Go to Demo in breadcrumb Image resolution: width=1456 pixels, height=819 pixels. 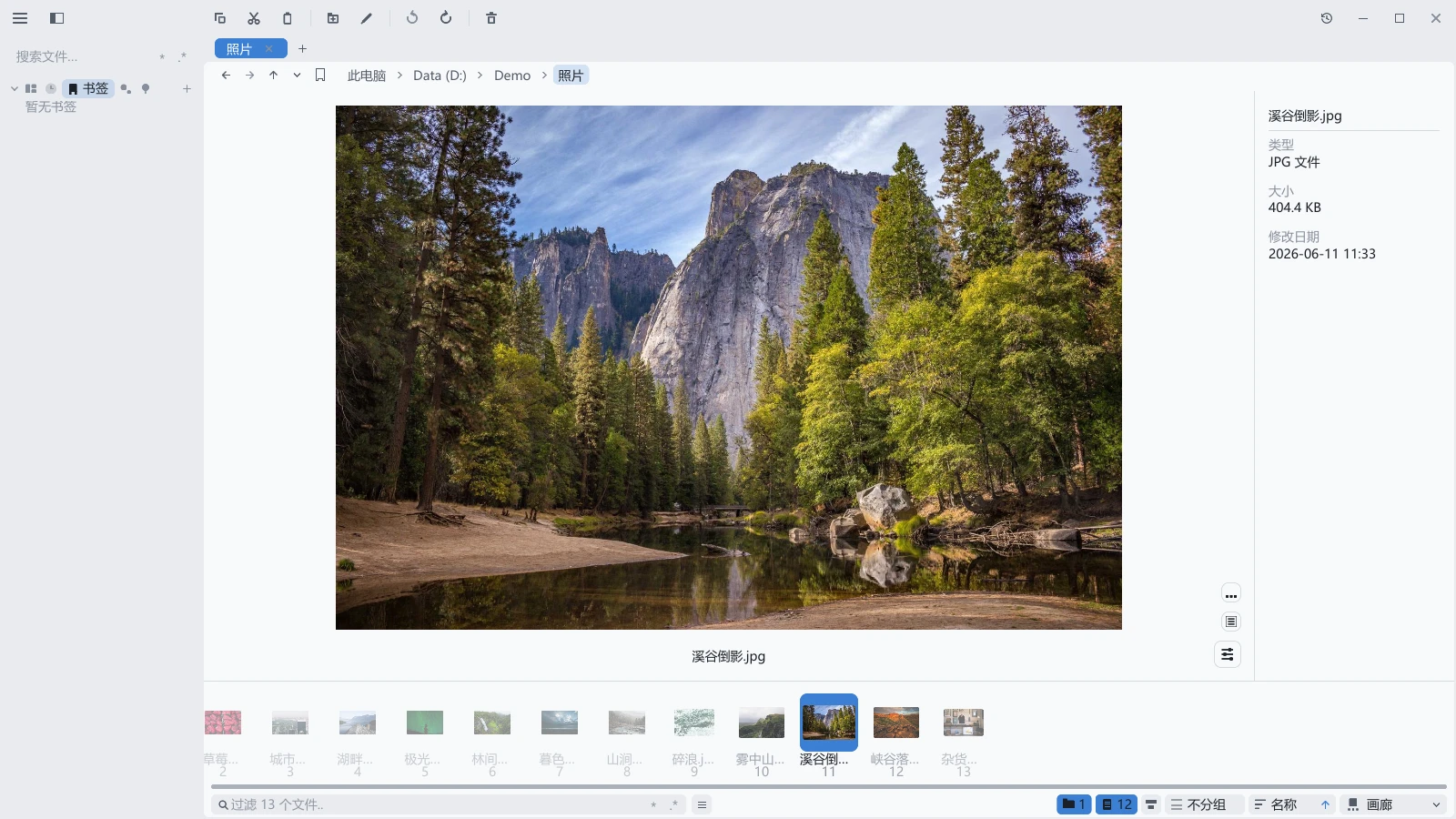click(x=512, y=76)
